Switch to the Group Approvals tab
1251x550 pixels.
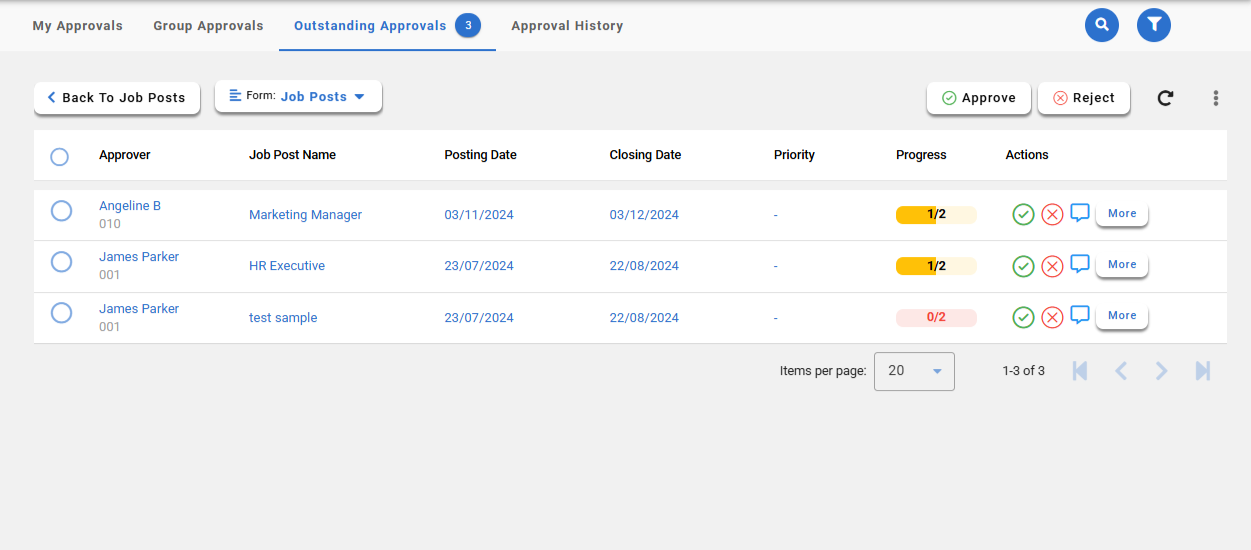tap(208, 26)
